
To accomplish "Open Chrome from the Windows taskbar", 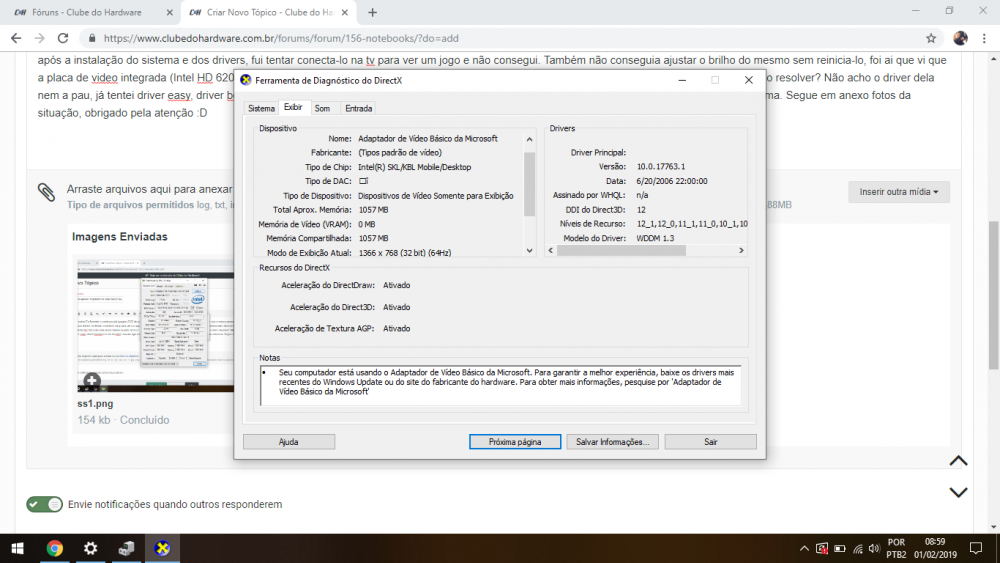I will [55, 548].
